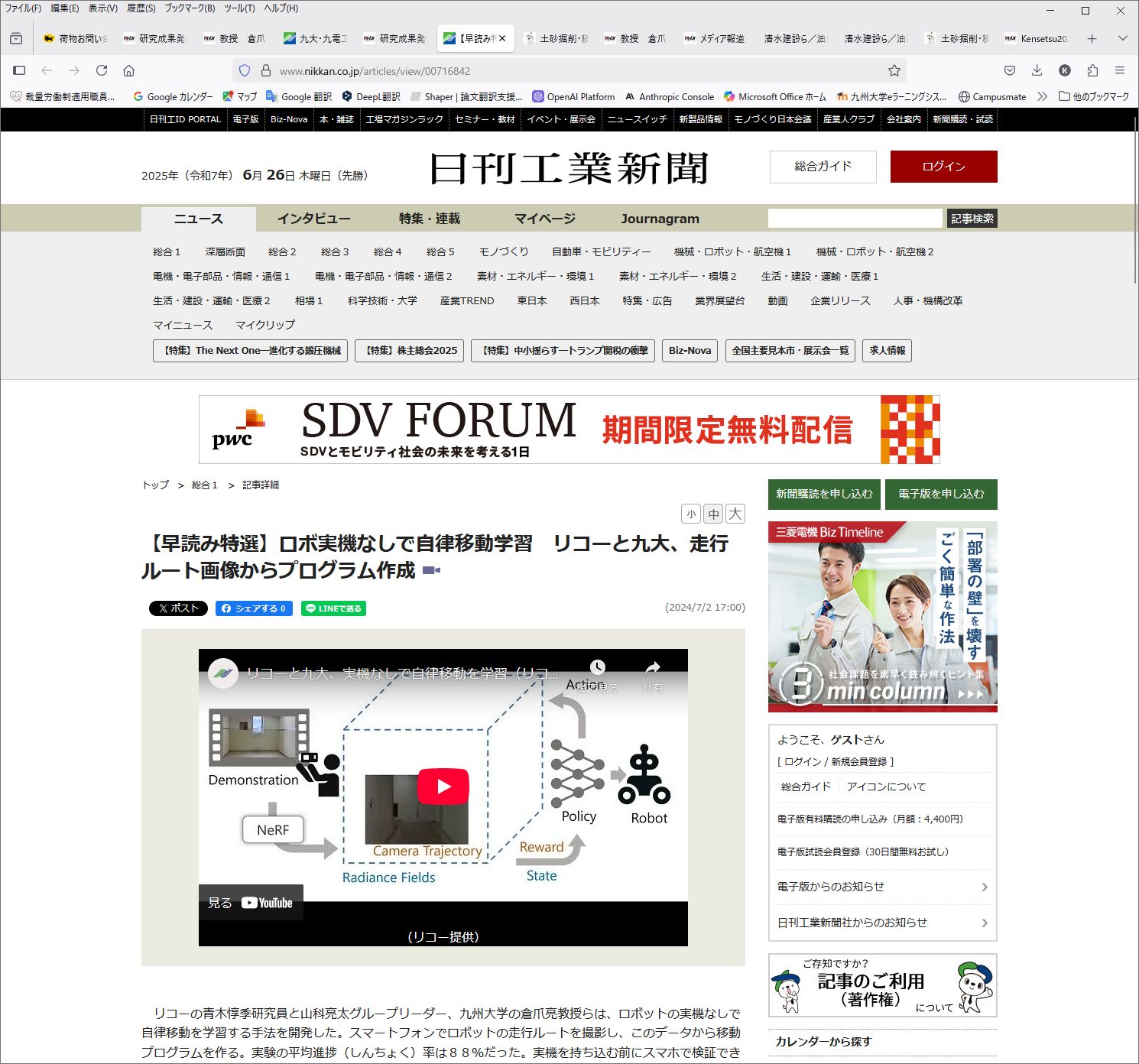Click the 新規会員登録 link

pos(858,761)
